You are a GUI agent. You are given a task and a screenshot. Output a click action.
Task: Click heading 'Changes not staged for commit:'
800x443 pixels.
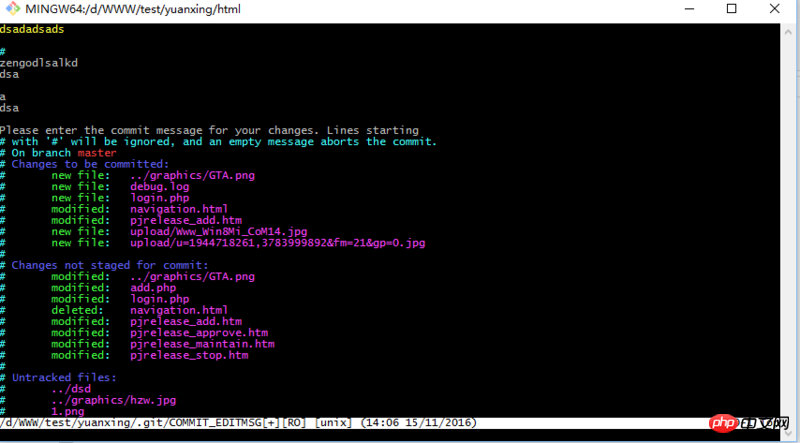[x=110, y=265]
